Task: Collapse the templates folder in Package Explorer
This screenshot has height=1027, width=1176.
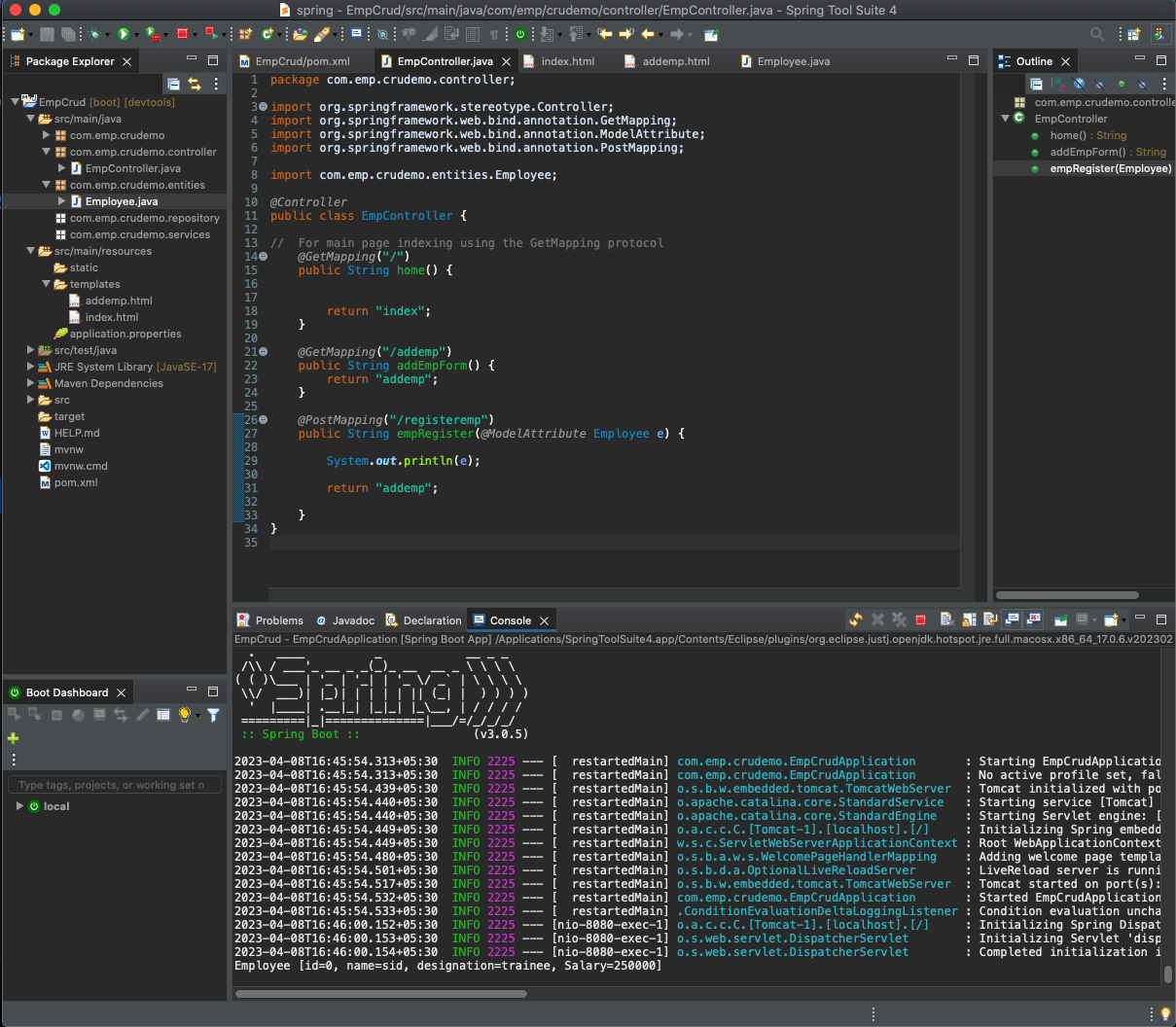Action: tap(47, 284)
